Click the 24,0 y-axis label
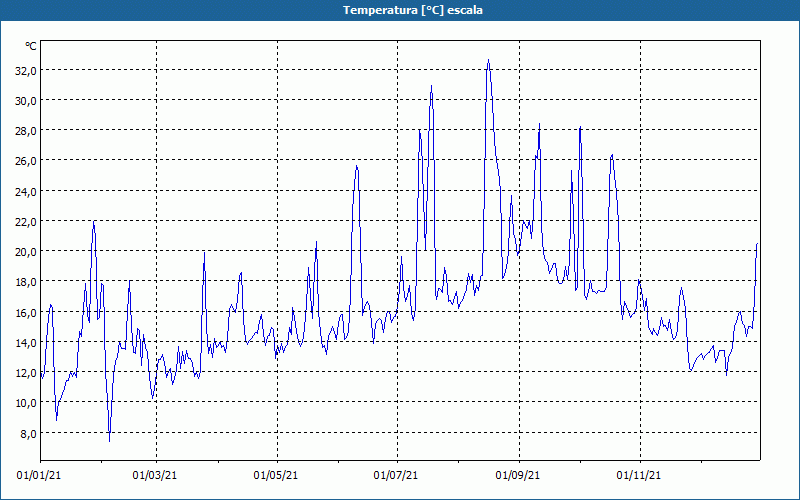Image resolution: width=800 pixels, height=500 pixels. coord(26,192)
